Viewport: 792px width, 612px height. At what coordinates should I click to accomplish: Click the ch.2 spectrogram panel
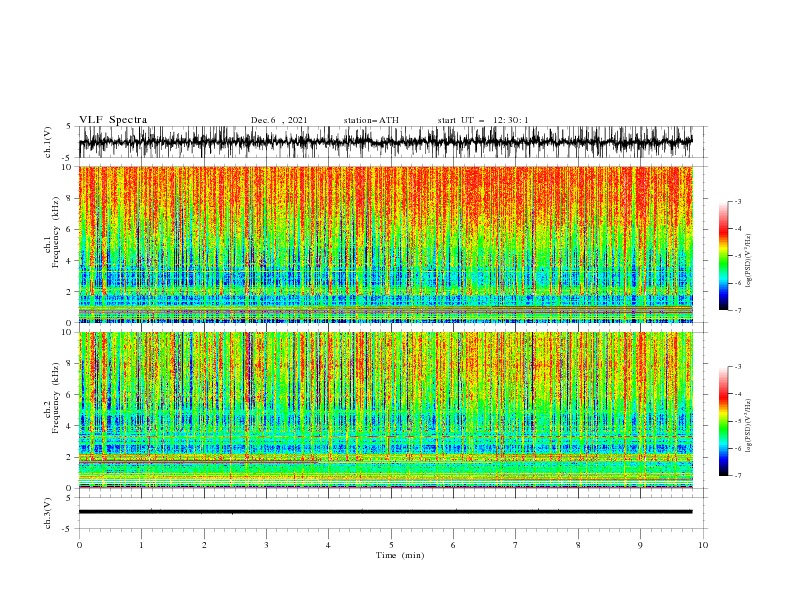(385, 410)
